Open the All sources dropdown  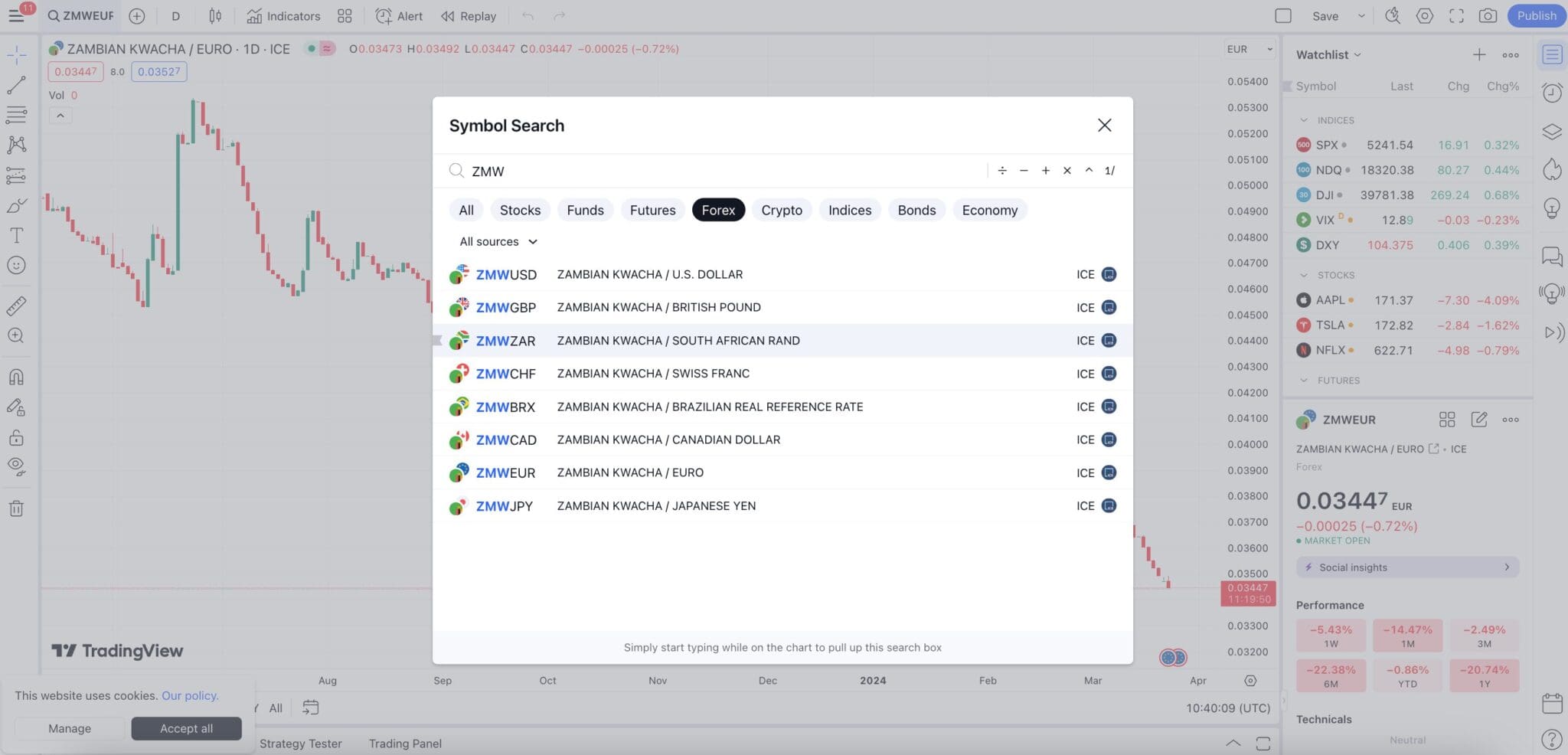498,241
